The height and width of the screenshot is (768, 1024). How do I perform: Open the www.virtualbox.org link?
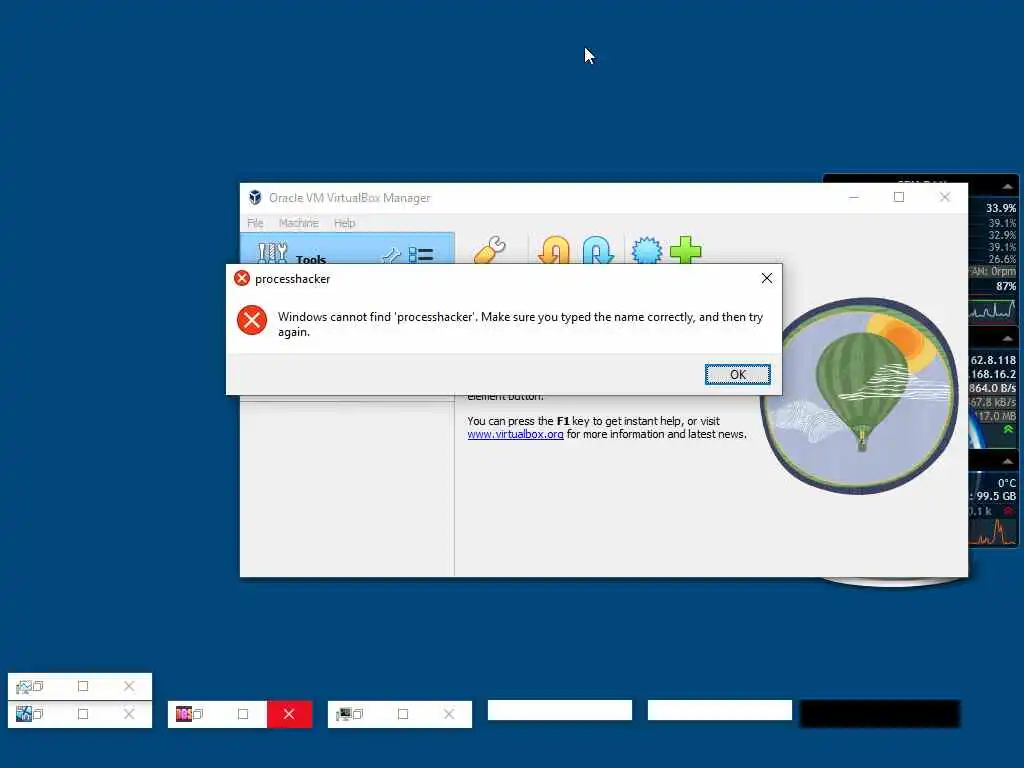coord(515,434)
